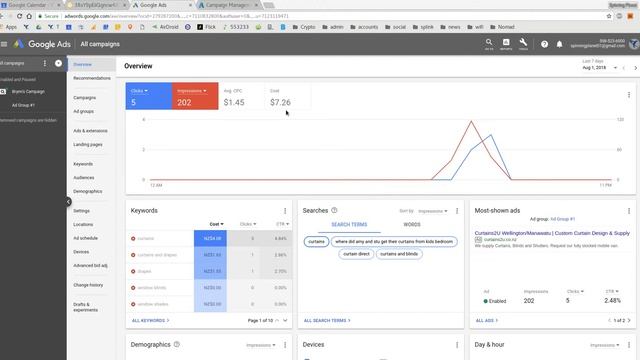The image size is (640, 360).
Task: Open the Help question mark icon
Action: [x=544, y=44]
